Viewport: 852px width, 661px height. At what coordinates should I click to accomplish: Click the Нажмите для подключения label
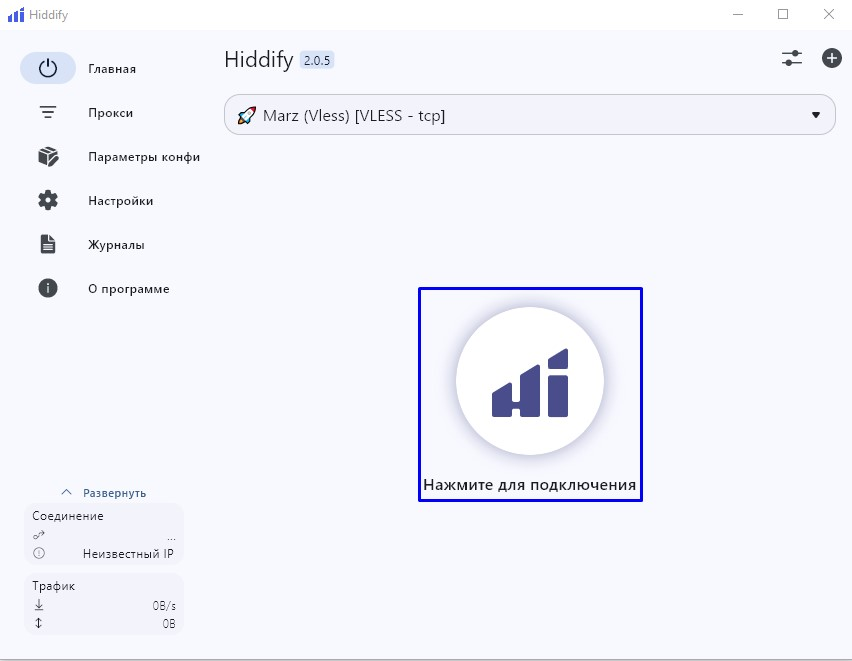529,486
